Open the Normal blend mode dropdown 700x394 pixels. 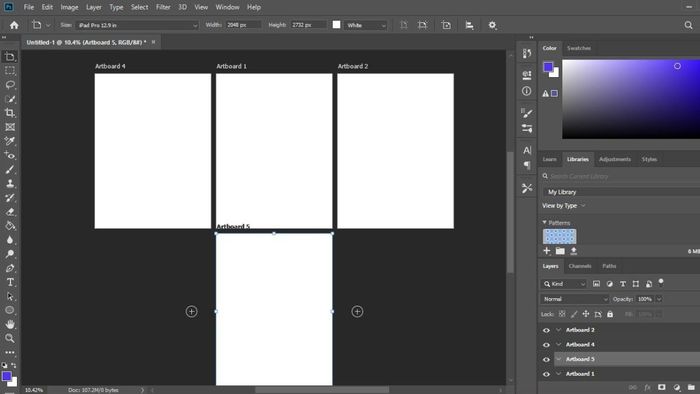(x=575, y=299)
